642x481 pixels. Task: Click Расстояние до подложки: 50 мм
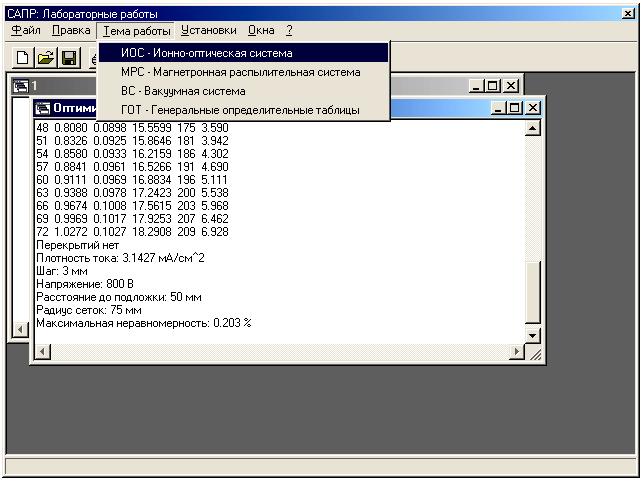pos(119,297)
